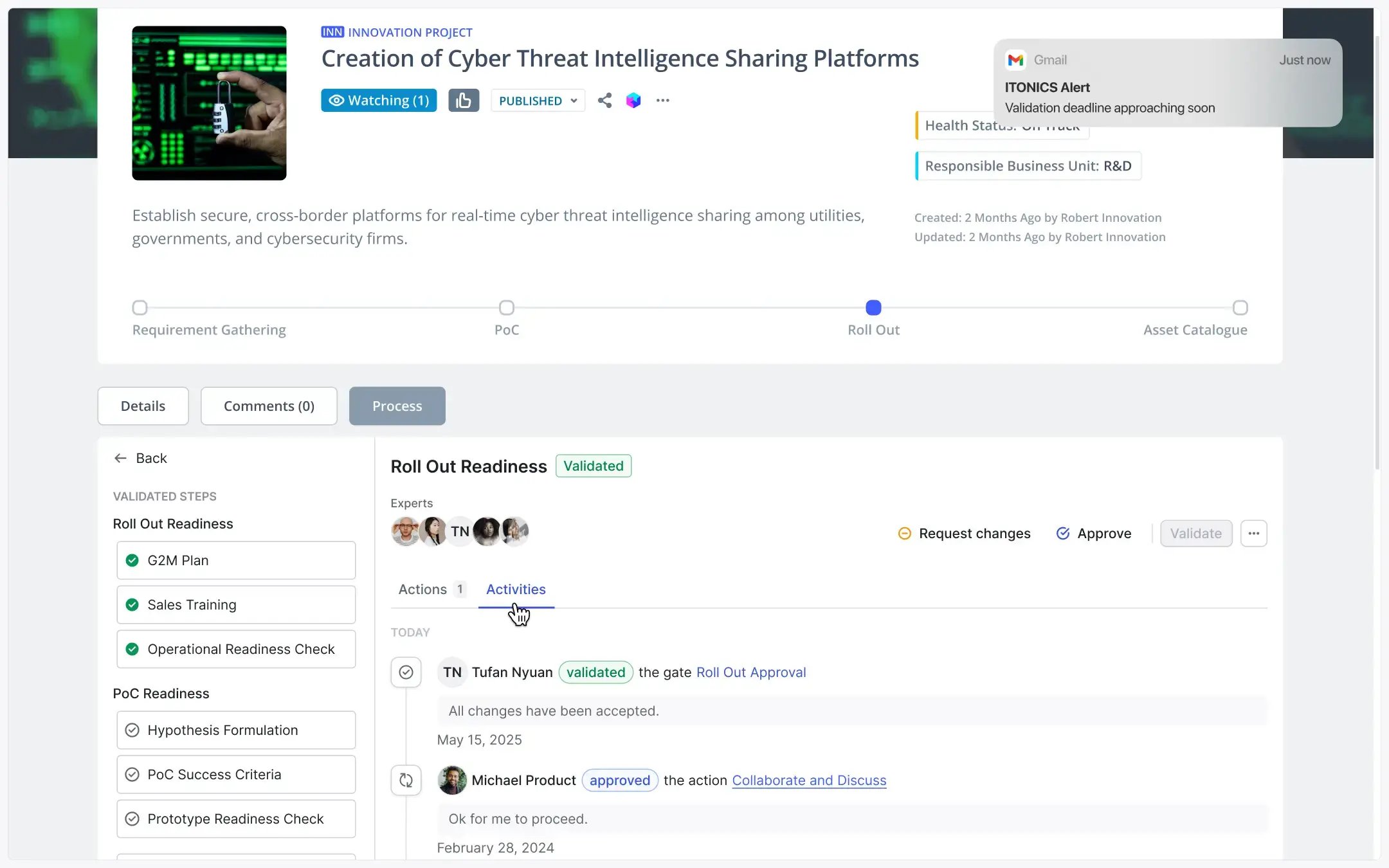Open the Published status dropdown

[538, 100]
